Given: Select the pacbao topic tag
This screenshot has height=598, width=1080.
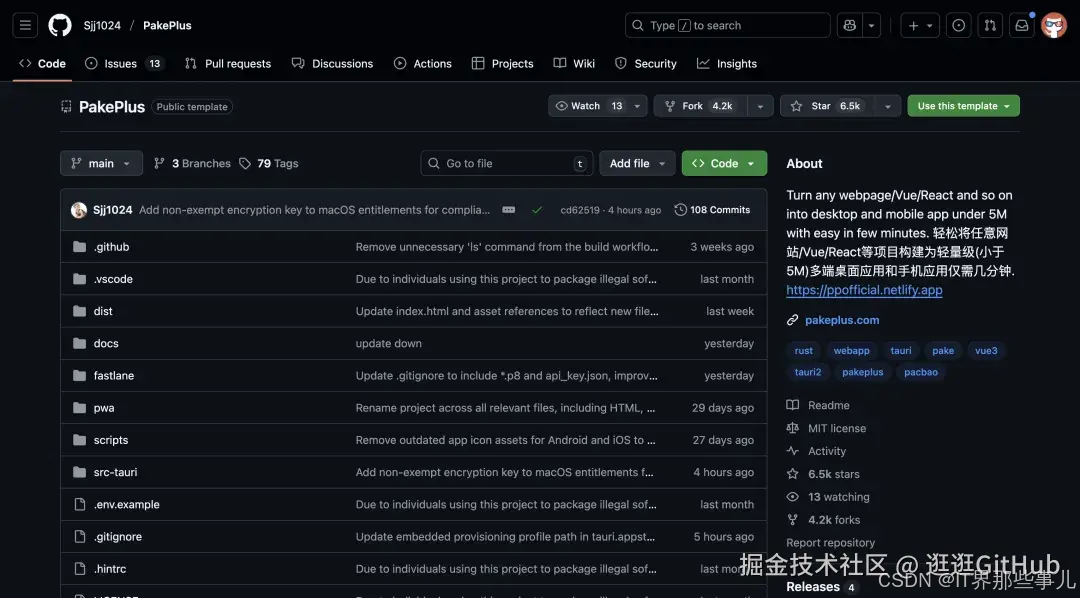Looking at the screenshot, I should tap(921, 372).
